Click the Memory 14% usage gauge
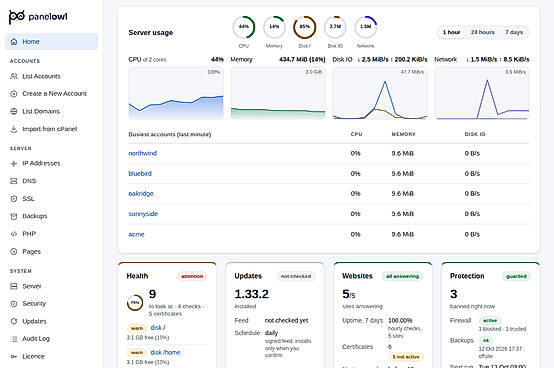 (x=274, y=27)
